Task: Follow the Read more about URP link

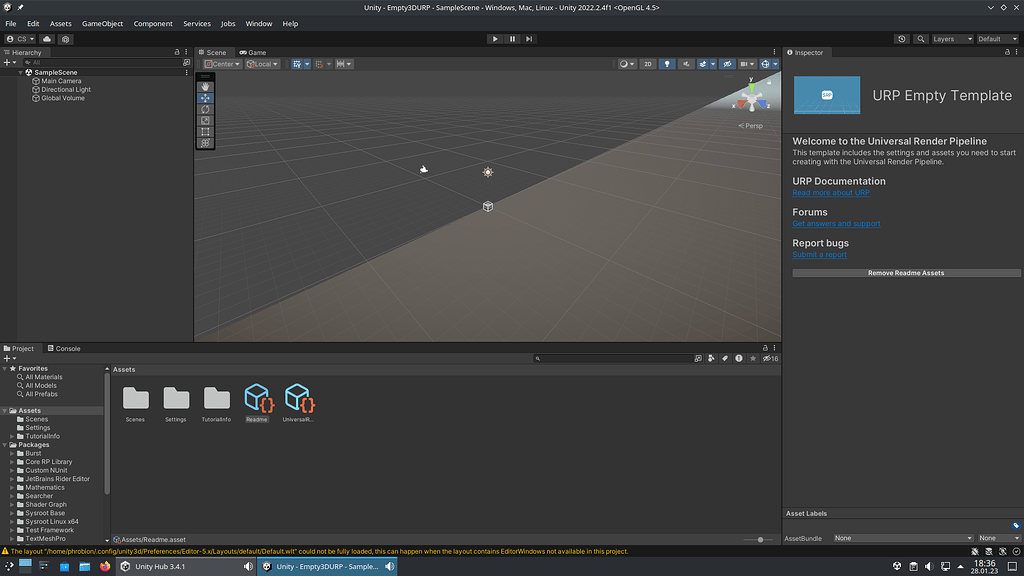Action: pyautogui.click(x=831, y=192)
